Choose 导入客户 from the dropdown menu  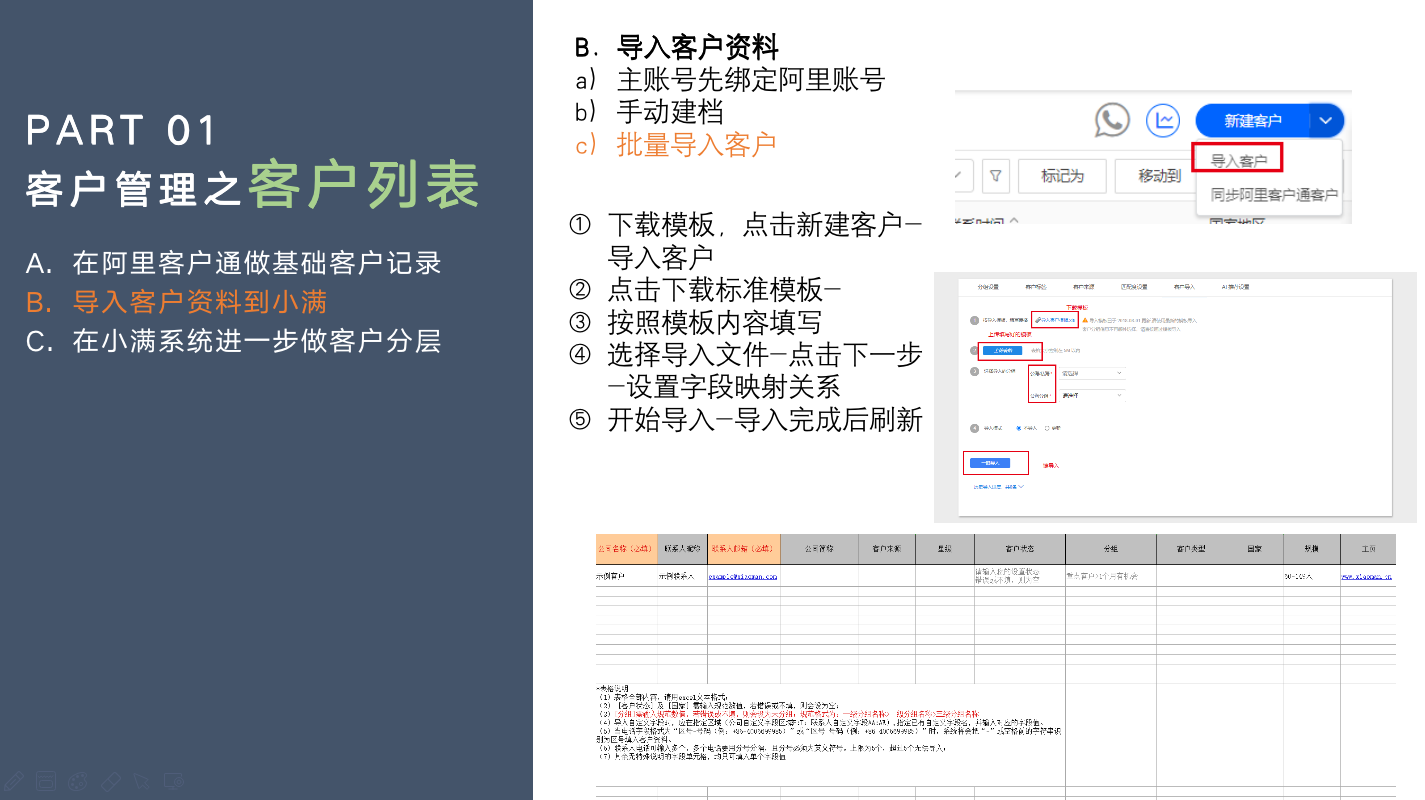click(1238, 160)
